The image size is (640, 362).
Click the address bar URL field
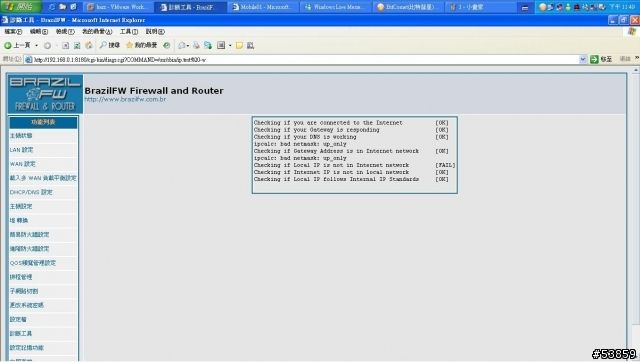pos(306,60)
